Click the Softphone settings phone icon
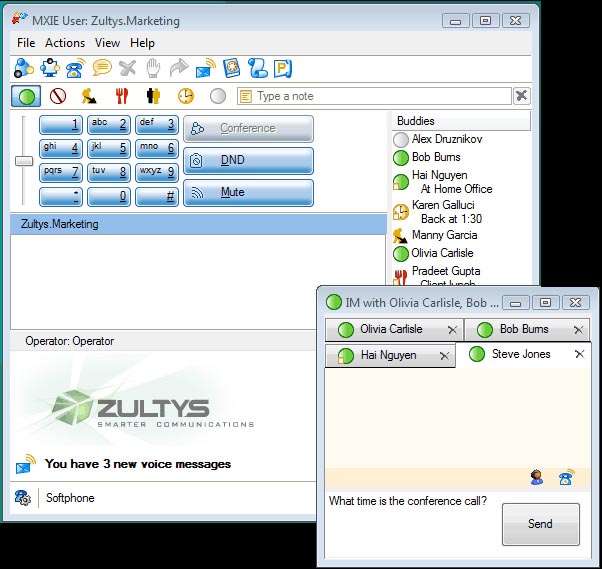 coord(23,498)
